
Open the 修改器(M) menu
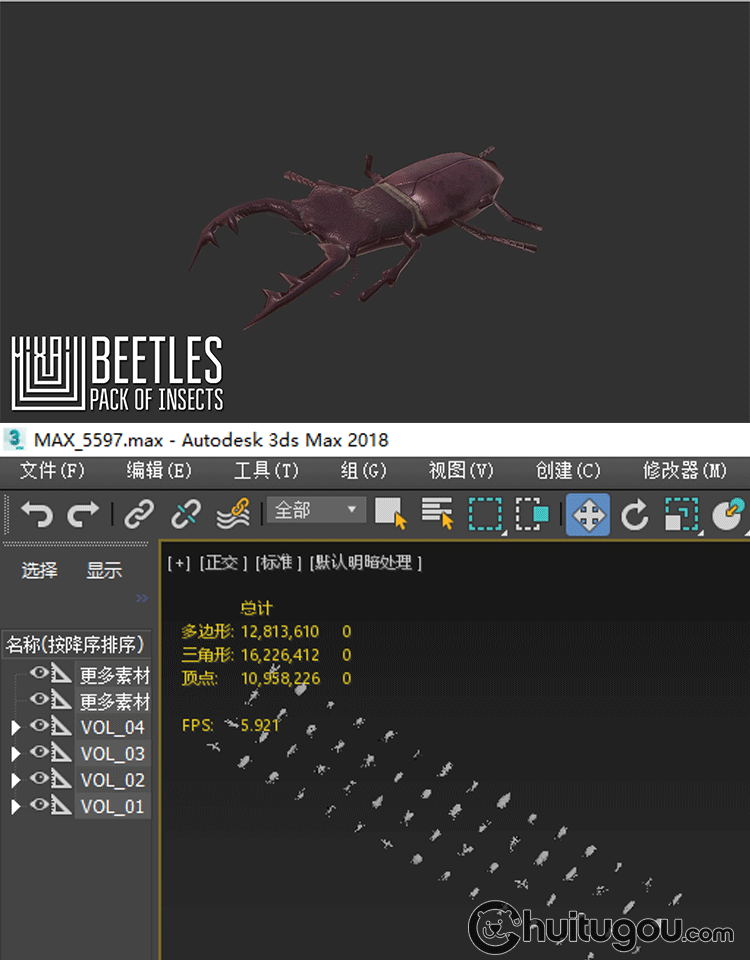point(684,470)
